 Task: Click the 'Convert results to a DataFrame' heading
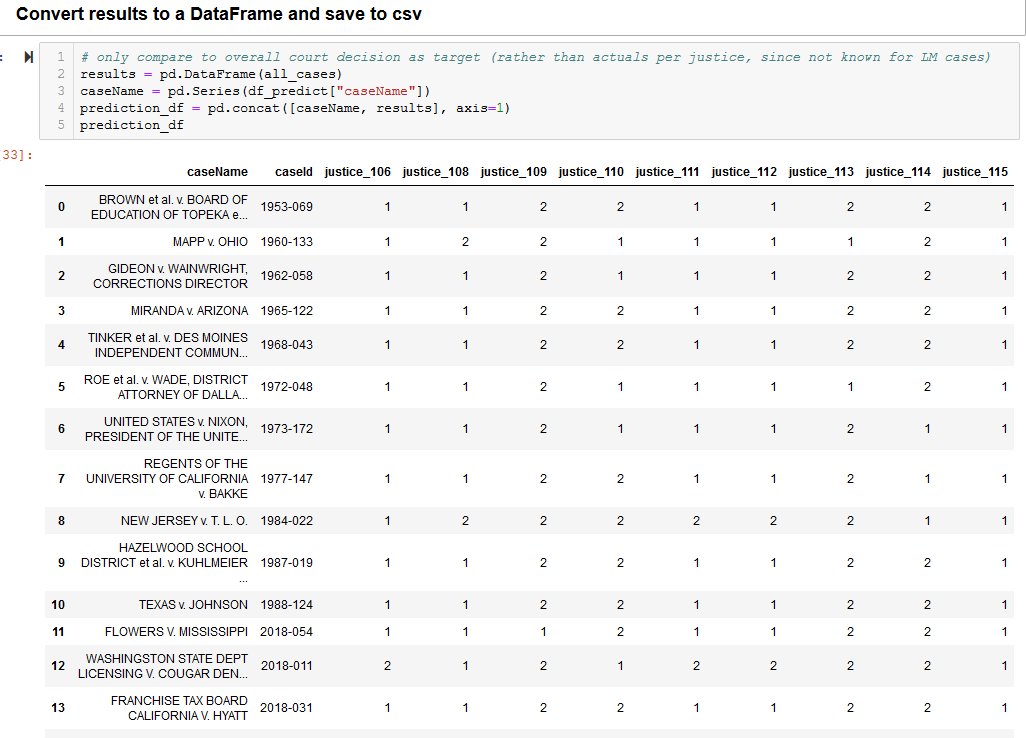point(219,14)
